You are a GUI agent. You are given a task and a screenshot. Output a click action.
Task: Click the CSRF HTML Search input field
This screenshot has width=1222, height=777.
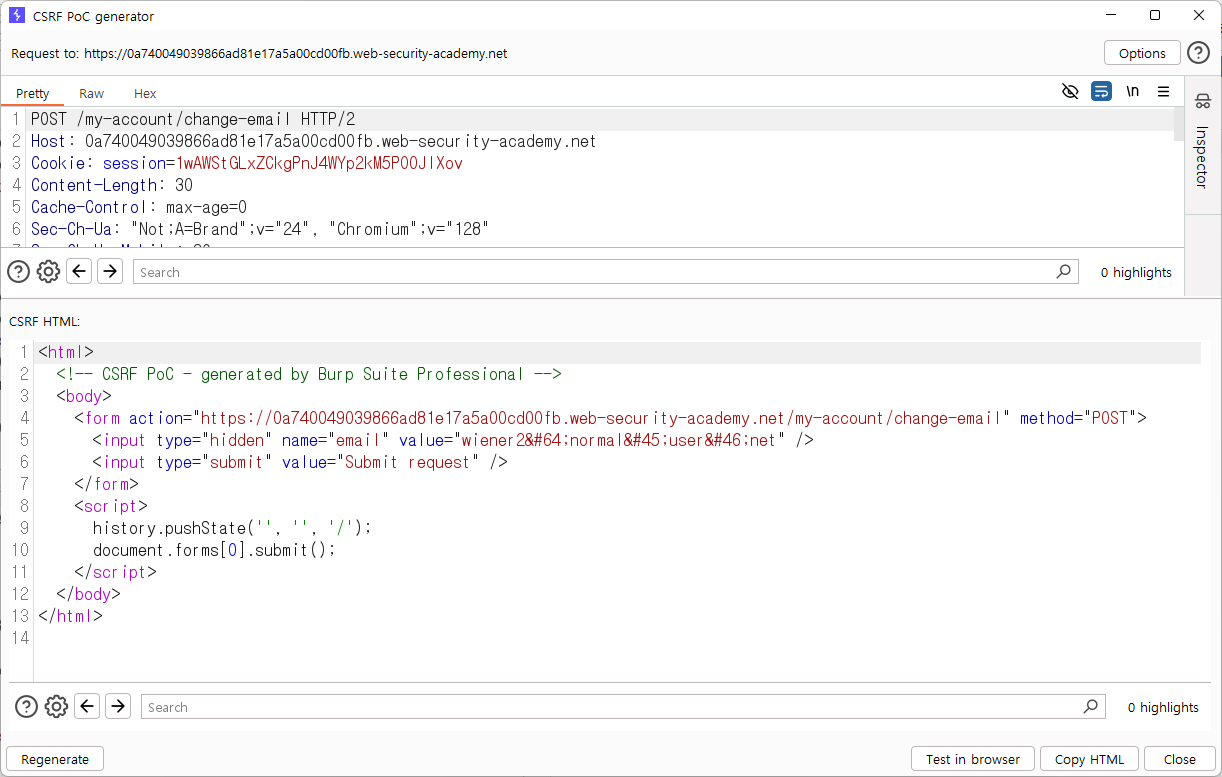pyautogui.click(x=623, y=707)
